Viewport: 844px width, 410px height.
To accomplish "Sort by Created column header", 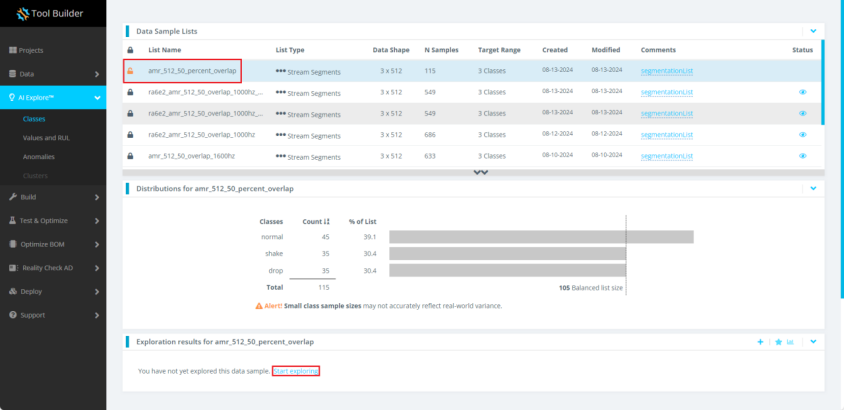I will coord(555,50).
